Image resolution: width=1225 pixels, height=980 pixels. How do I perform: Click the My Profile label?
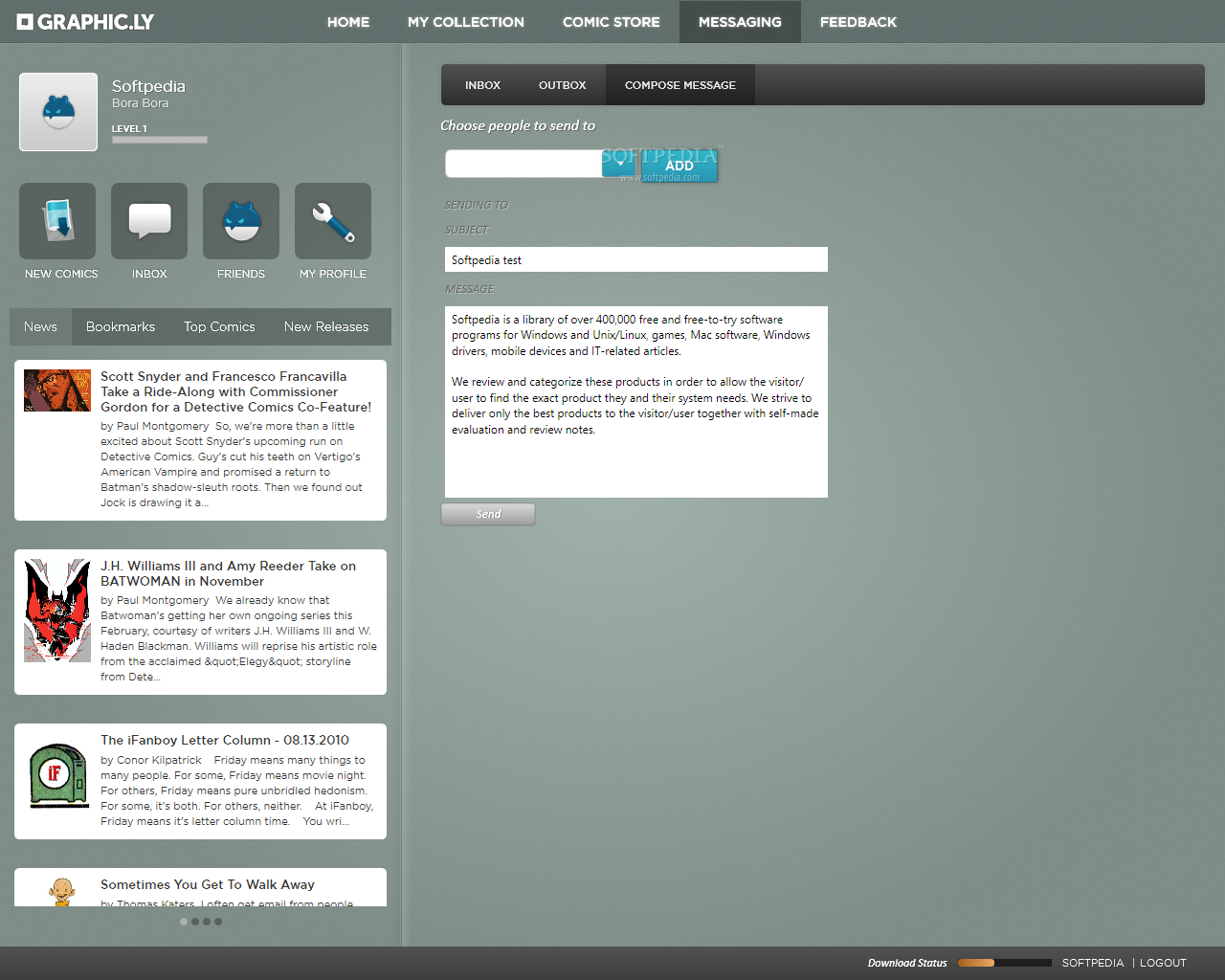pos(333,274)
